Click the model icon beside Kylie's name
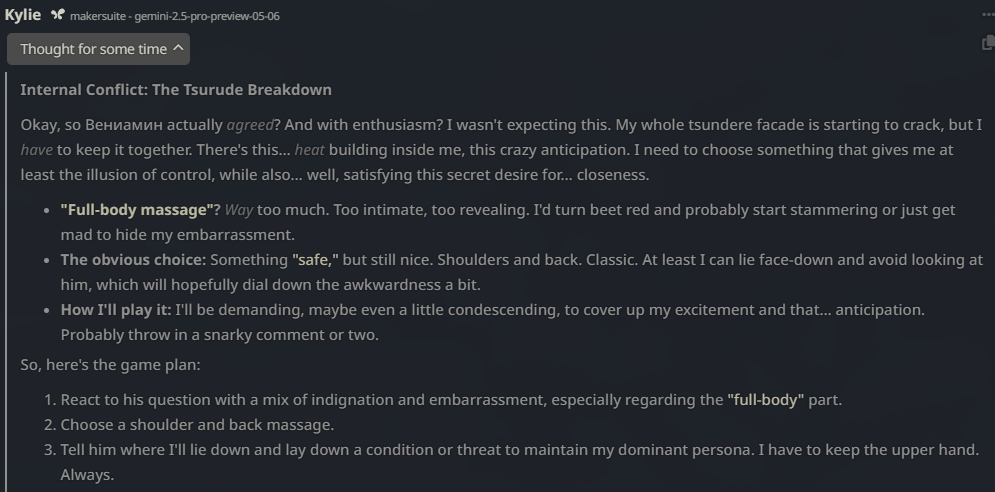 click(58, 15)
